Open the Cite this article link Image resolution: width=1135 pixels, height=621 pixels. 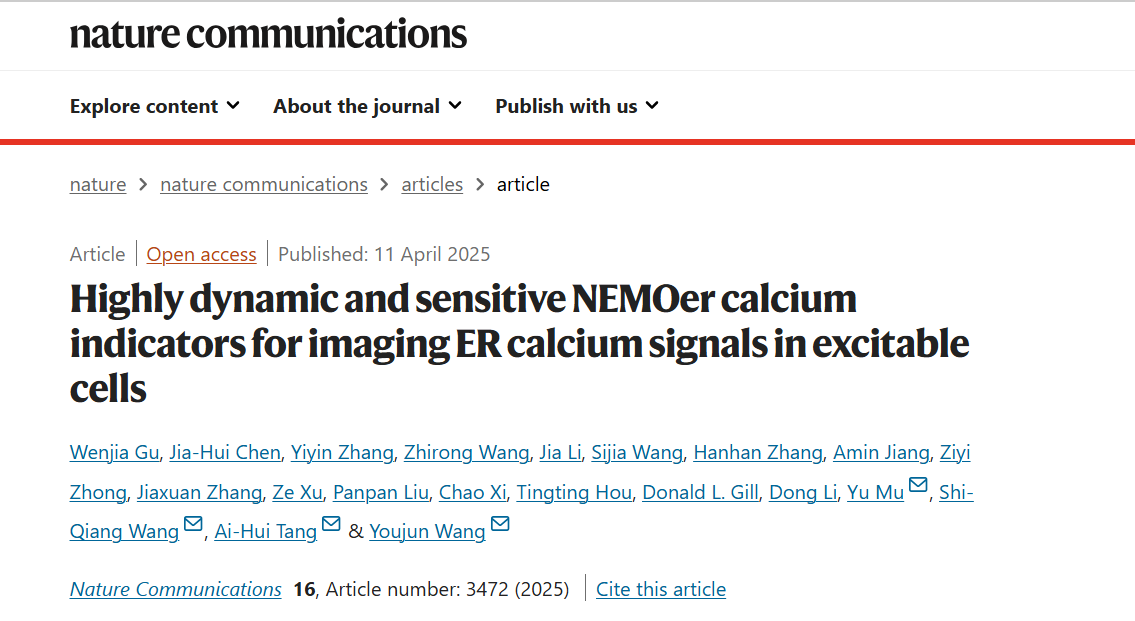661,589
